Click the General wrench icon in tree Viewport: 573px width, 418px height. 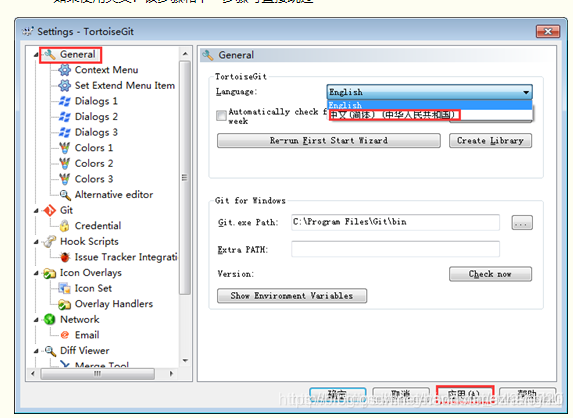50,54
